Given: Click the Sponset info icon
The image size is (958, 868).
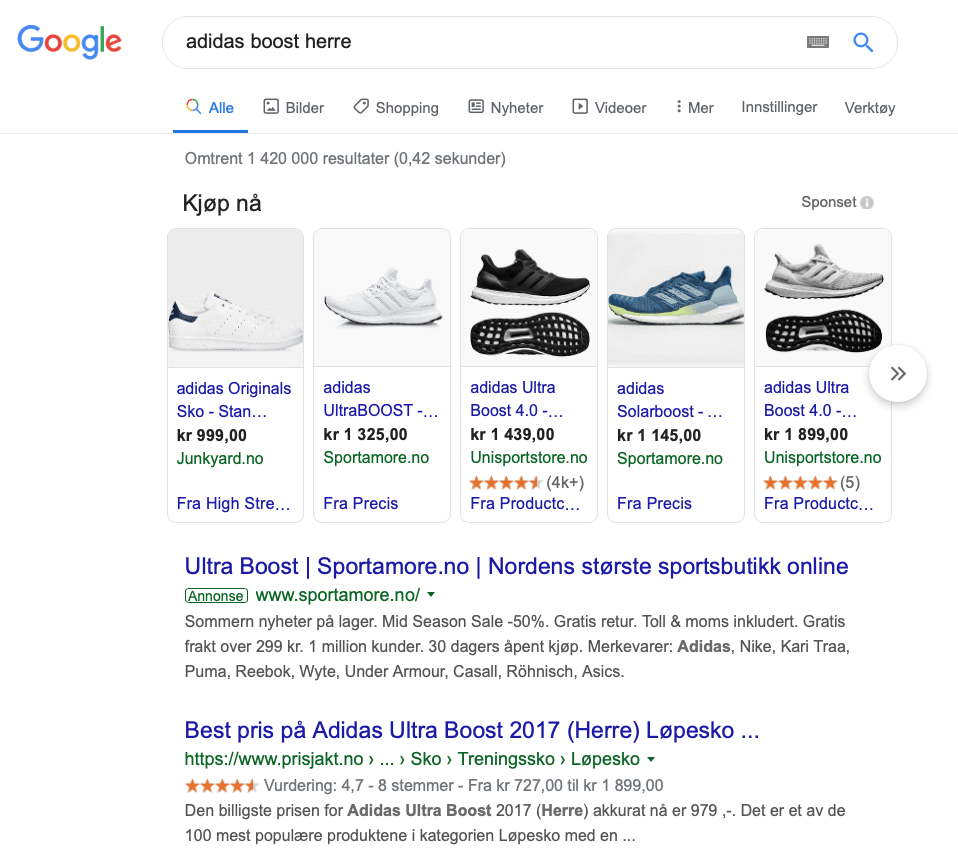Looking at the screenshot, I should pos(867,203).
